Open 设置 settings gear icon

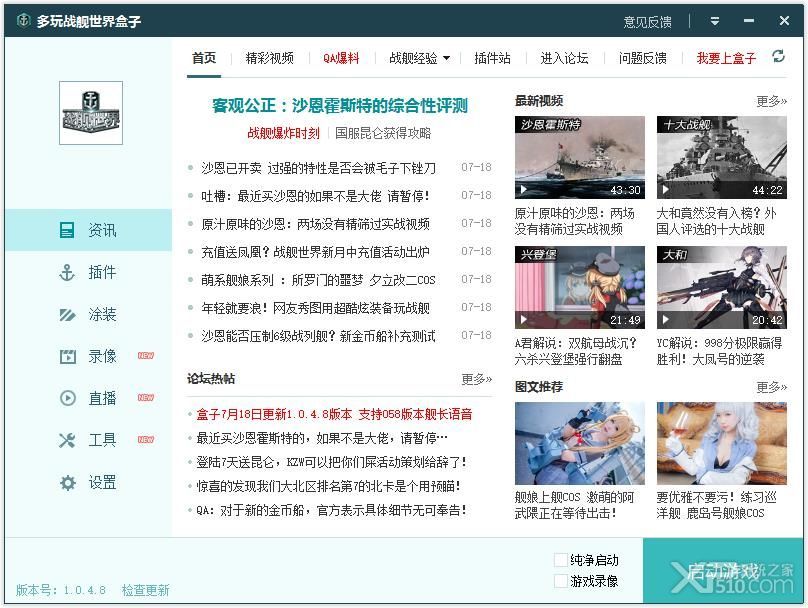coord(68,483)
